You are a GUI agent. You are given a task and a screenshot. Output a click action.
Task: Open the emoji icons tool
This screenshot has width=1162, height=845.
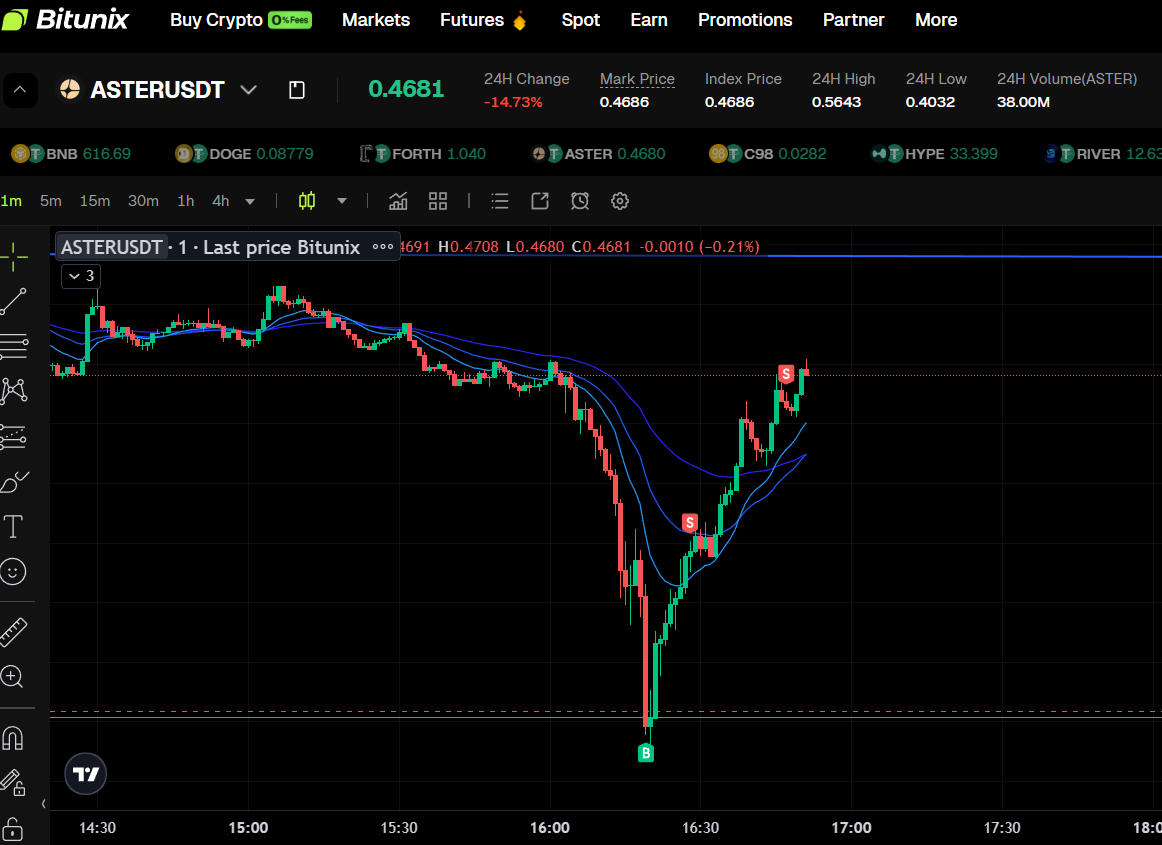(13, 571)
